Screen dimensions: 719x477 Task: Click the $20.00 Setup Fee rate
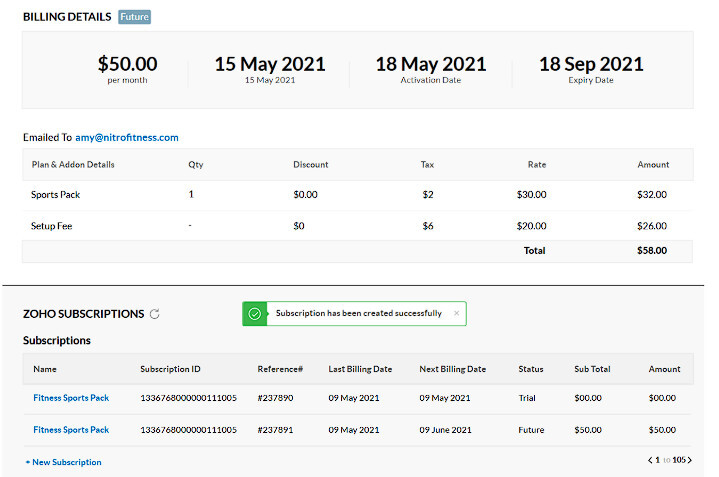(x=531, y=226)
